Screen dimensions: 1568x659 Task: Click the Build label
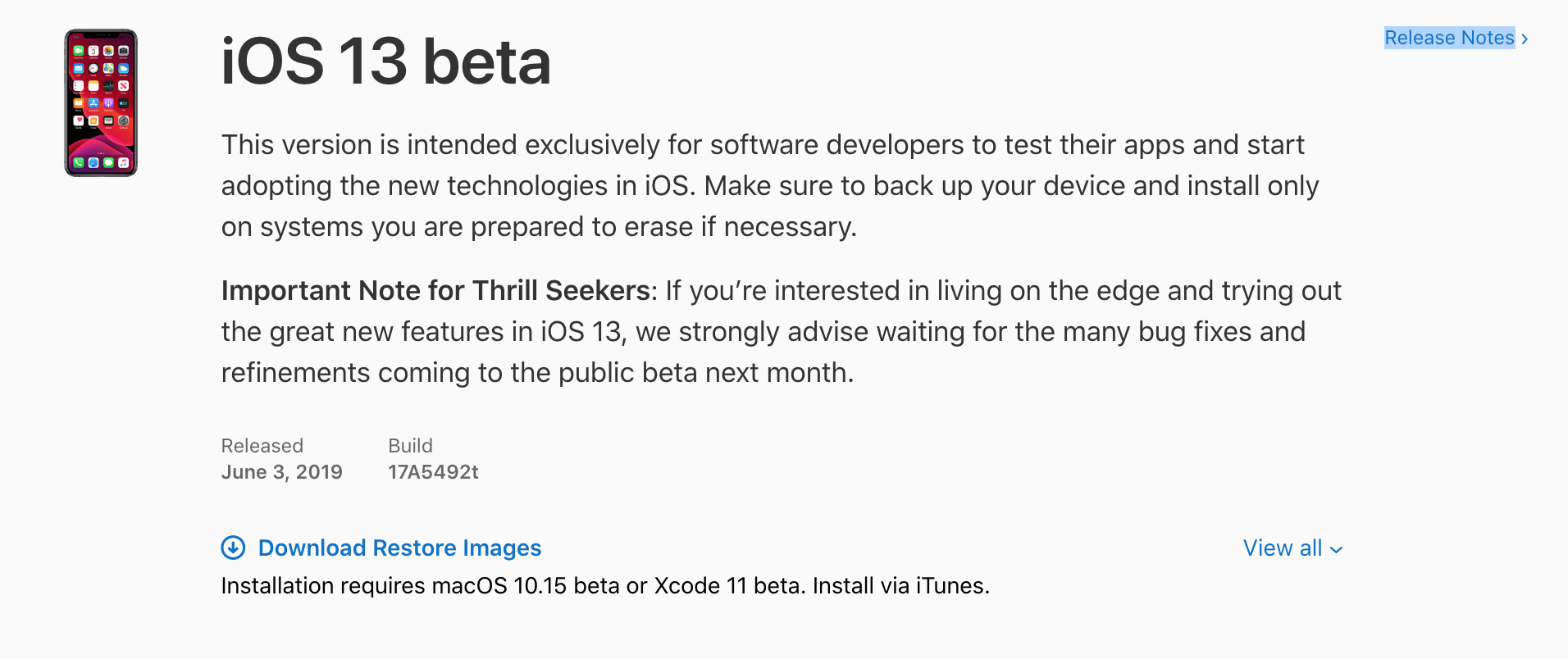coord(410,446)
